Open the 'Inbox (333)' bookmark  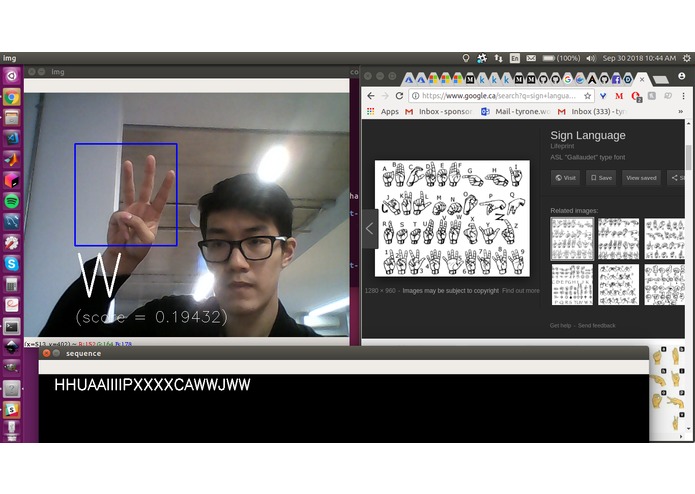[592, 112]
